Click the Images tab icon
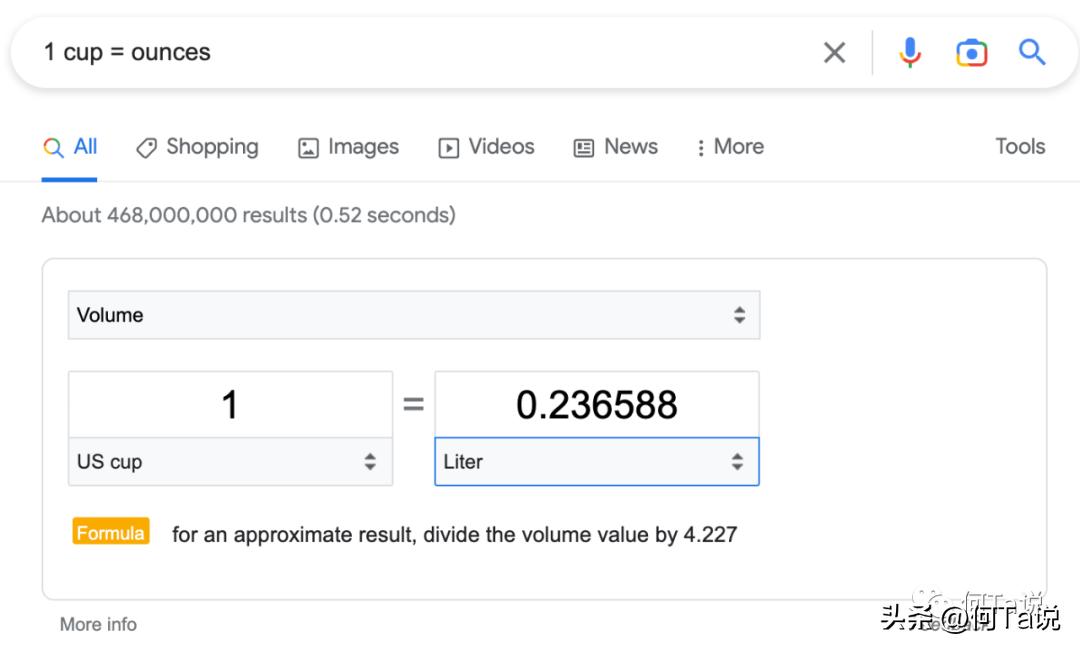The width and height of the screenshot is (1080, 651). point(307,147)
